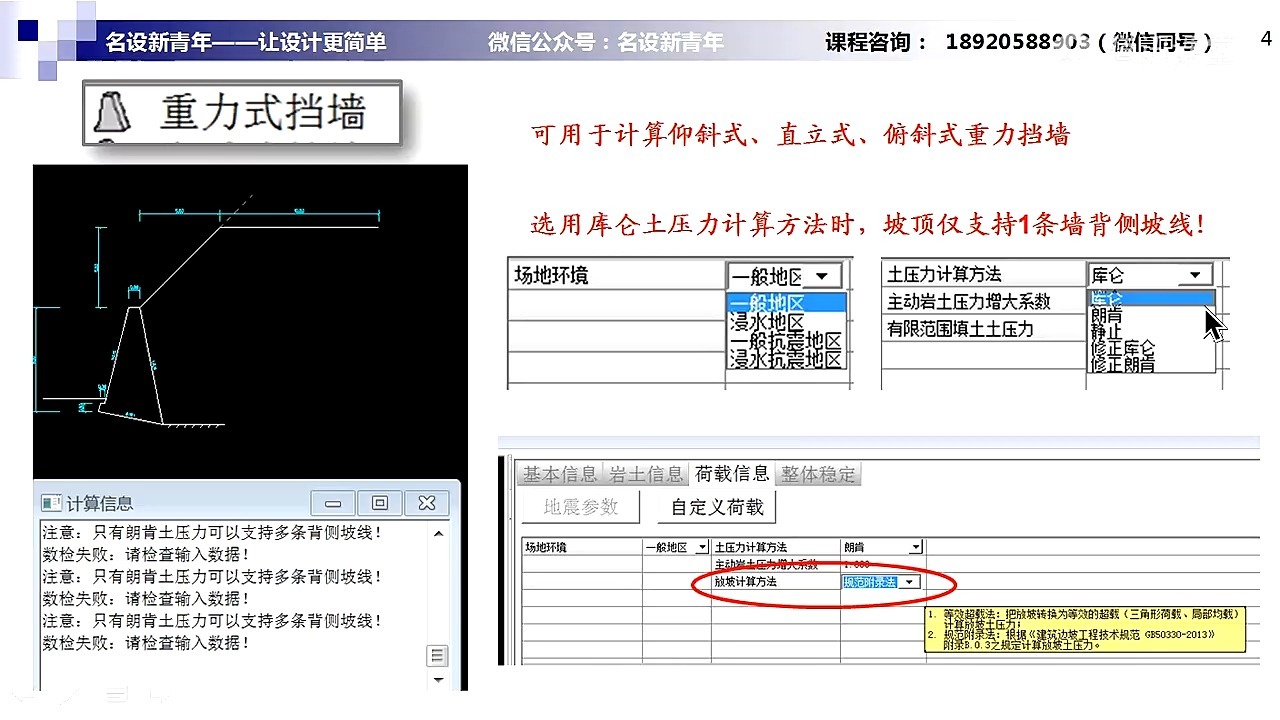The height and width of the screenshot is (720, 1280).
Task: Click header text 微信公众号：名设新青年
Action: (x=606, y=42)
